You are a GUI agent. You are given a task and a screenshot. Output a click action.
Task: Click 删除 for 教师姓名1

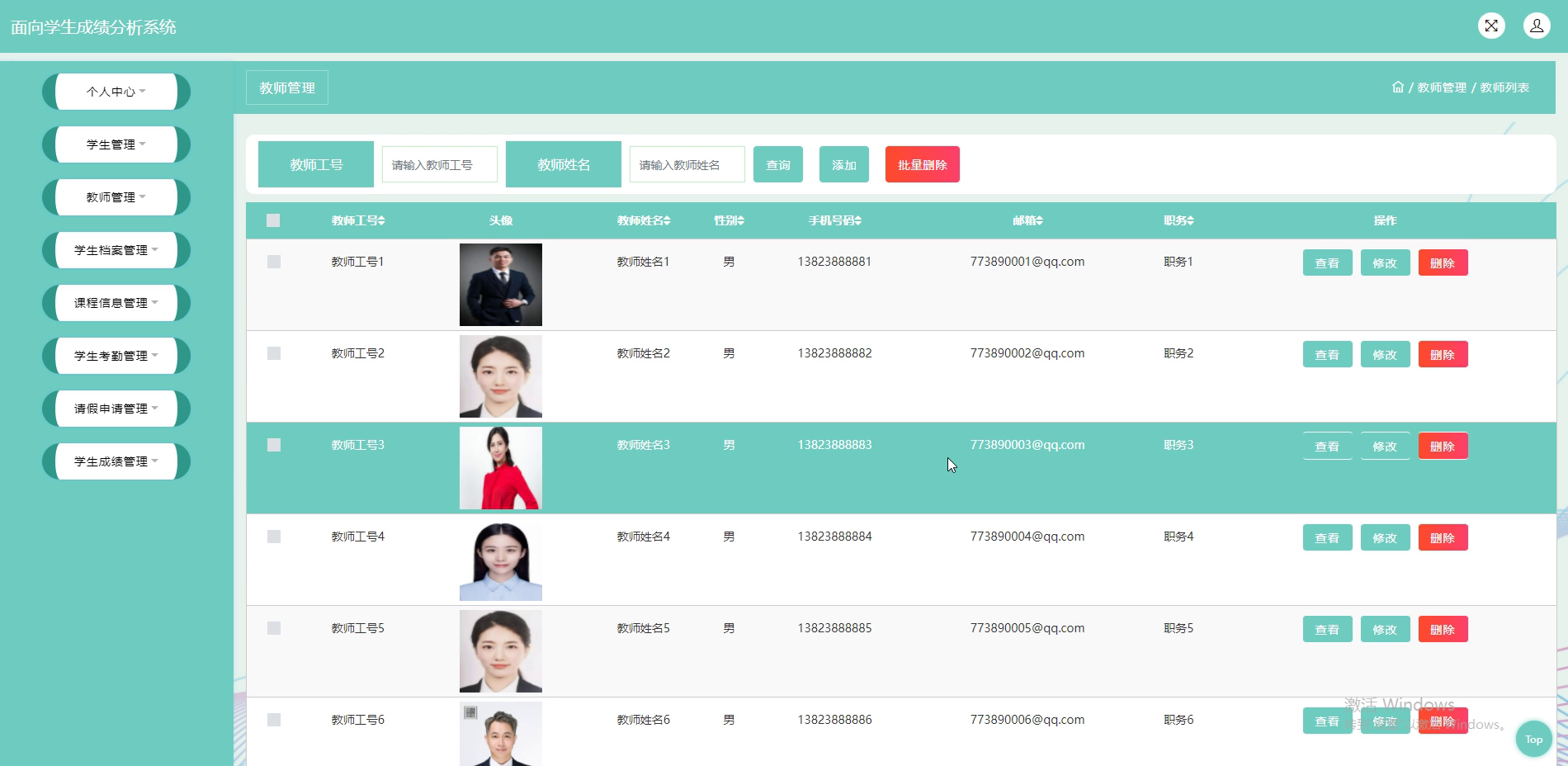(1443, 262)
